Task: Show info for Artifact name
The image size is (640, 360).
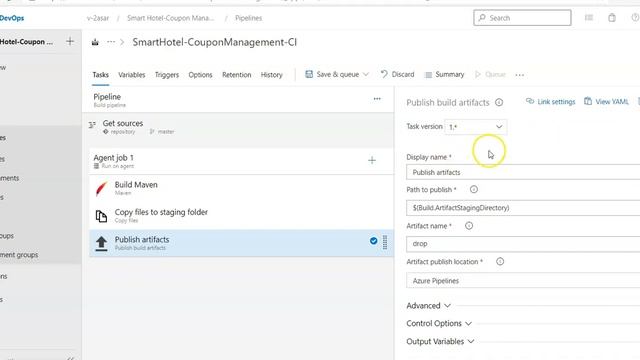Action: pyautogui.click(x=469, y=226)
